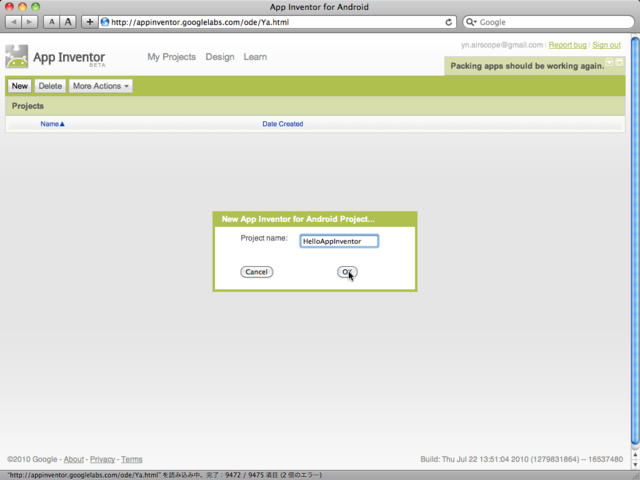
Task: Decrease text size with small A button
Action: 51,22
